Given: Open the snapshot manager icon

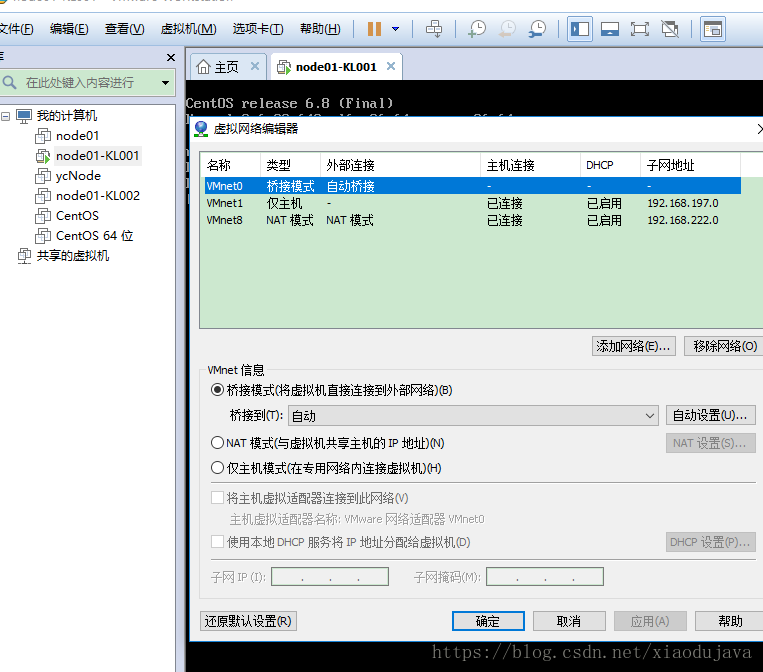Looking at the screenshot, I should coord(537,29).
